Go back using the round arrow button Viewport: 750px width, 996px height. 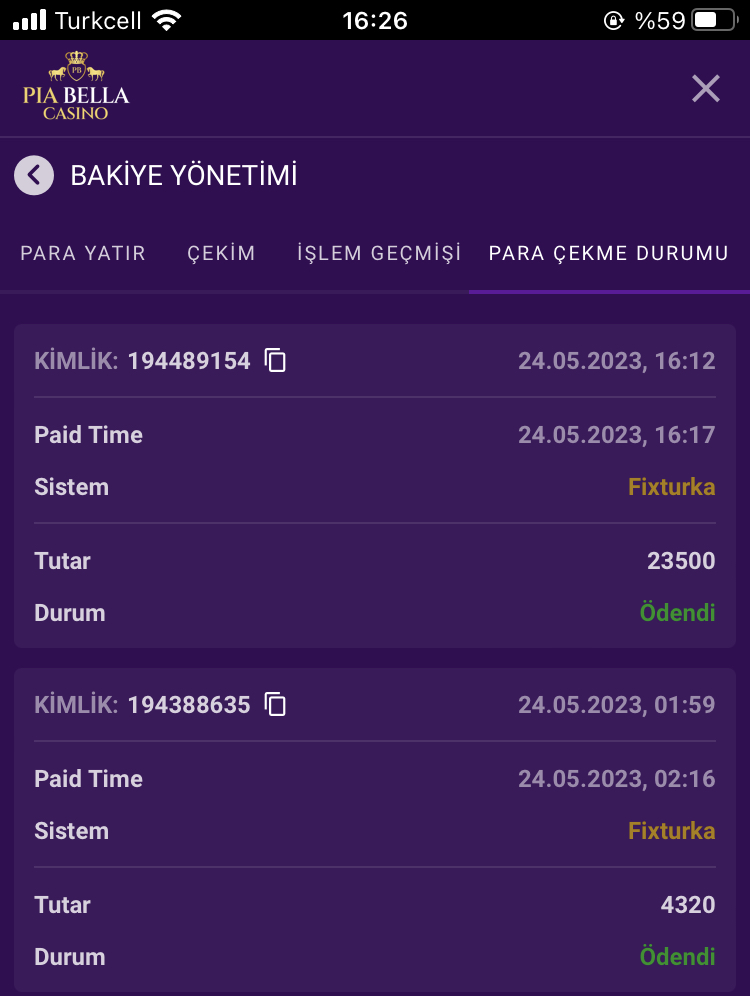[34, 176]
